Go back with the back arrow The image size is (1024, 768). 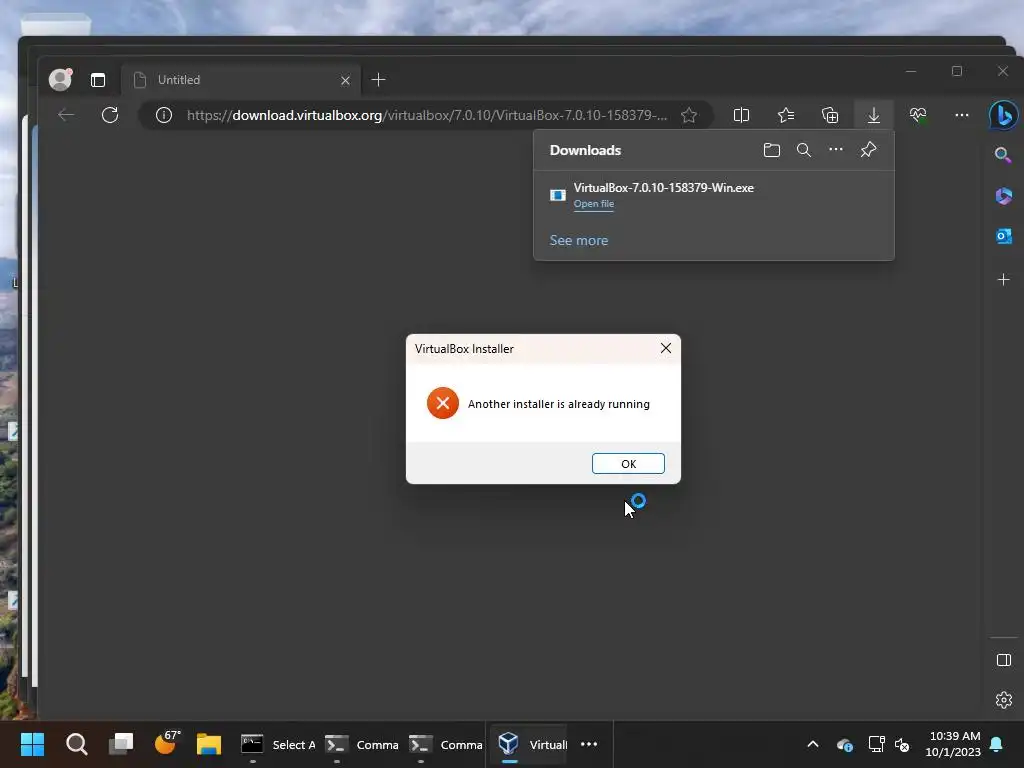[x=66, y=116]
